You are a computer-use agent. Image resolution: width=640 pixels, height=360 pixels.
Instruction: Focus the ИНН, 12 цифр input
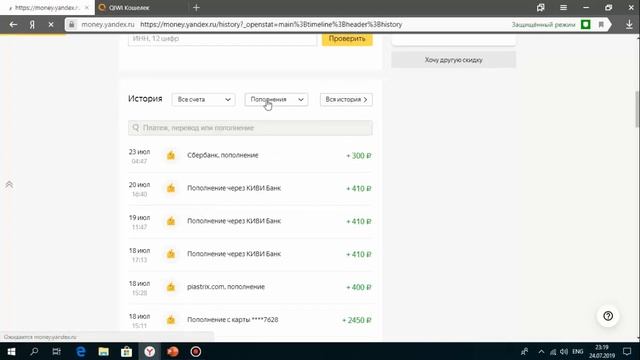point(222,39)
